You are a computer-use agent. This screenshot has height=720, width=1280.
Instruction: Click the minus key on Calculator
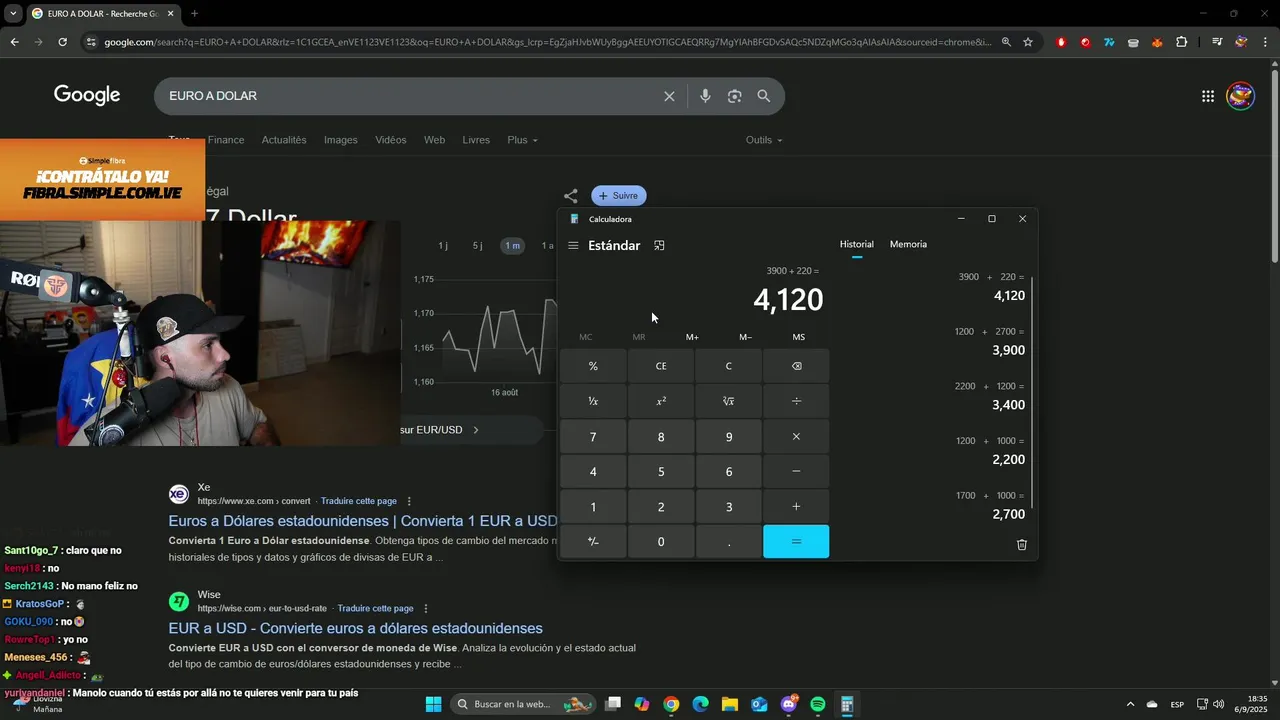point(796,472)
